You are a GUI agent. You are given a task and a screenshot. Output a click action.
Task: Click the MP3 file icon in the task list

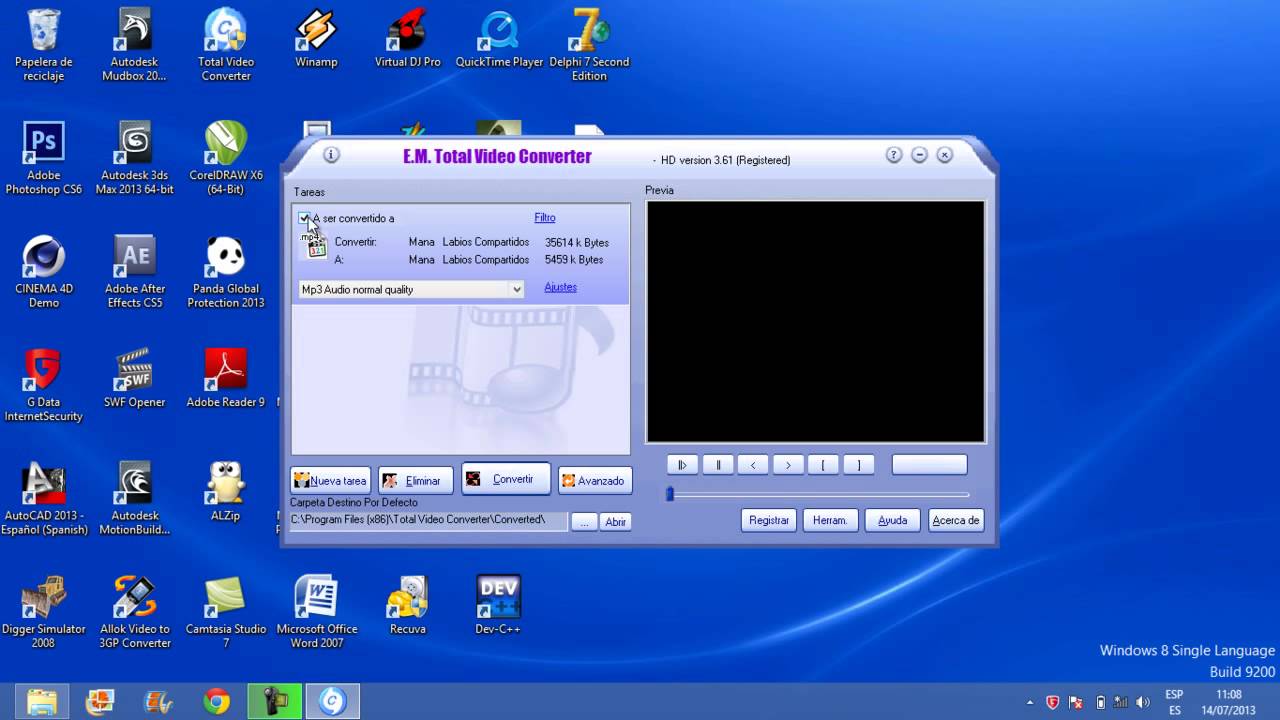[x=315, y=245]
